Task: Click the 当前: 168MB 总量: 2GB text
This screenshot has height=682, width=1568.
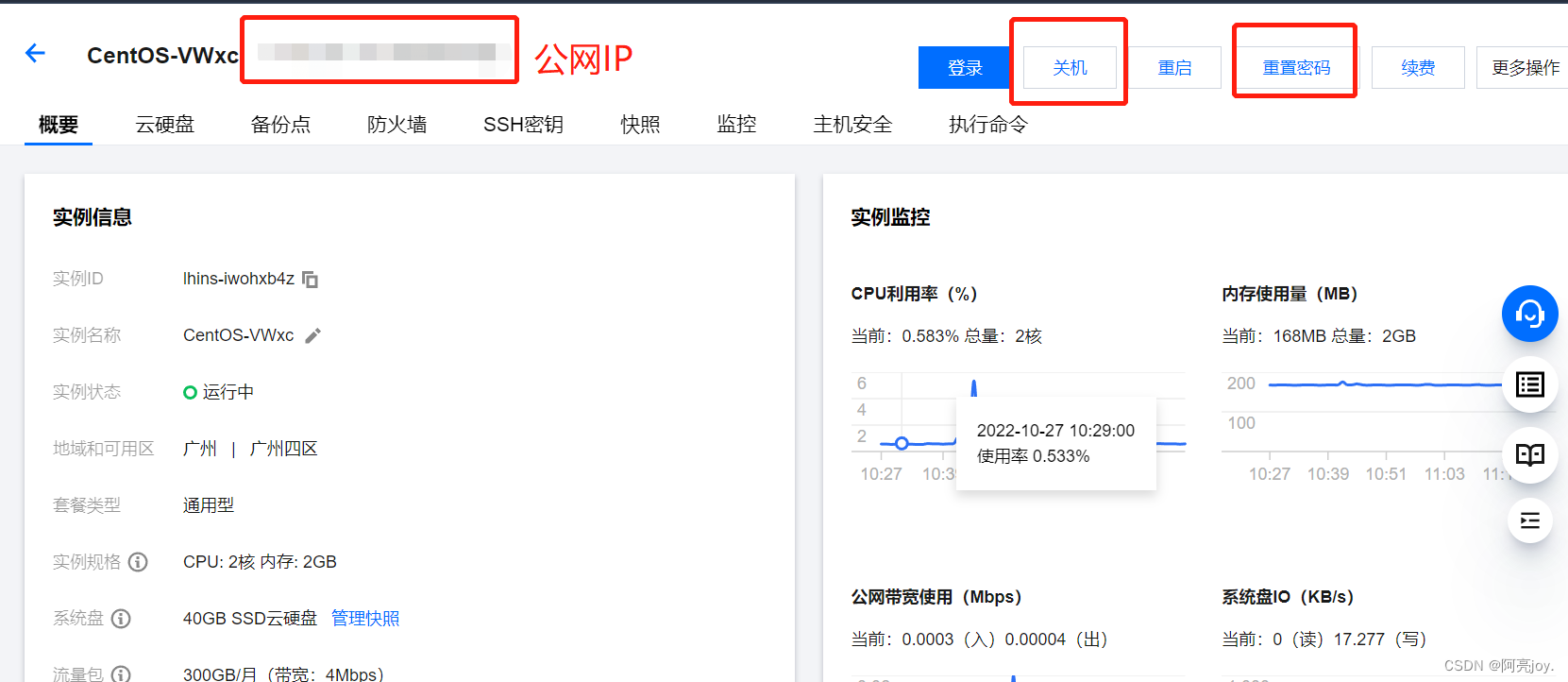Action: 1319,336
